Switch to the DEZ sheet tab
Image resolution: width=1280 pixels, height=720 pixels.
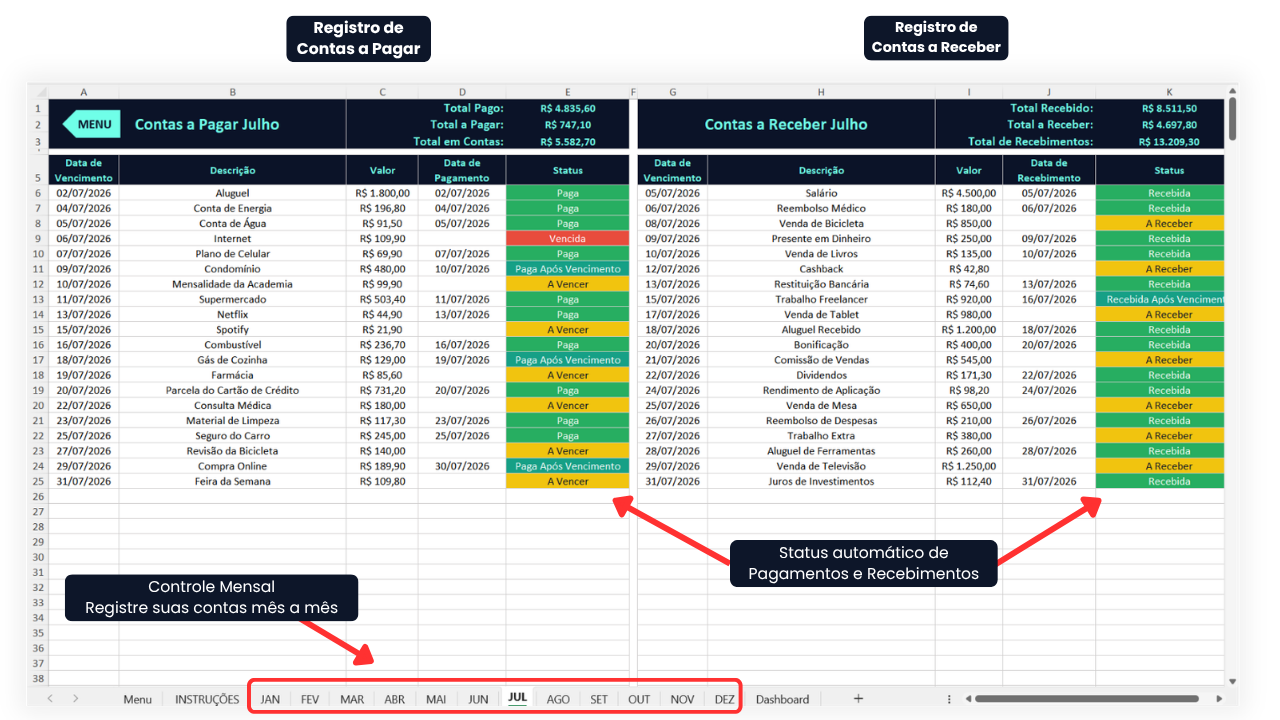point(724,699)
